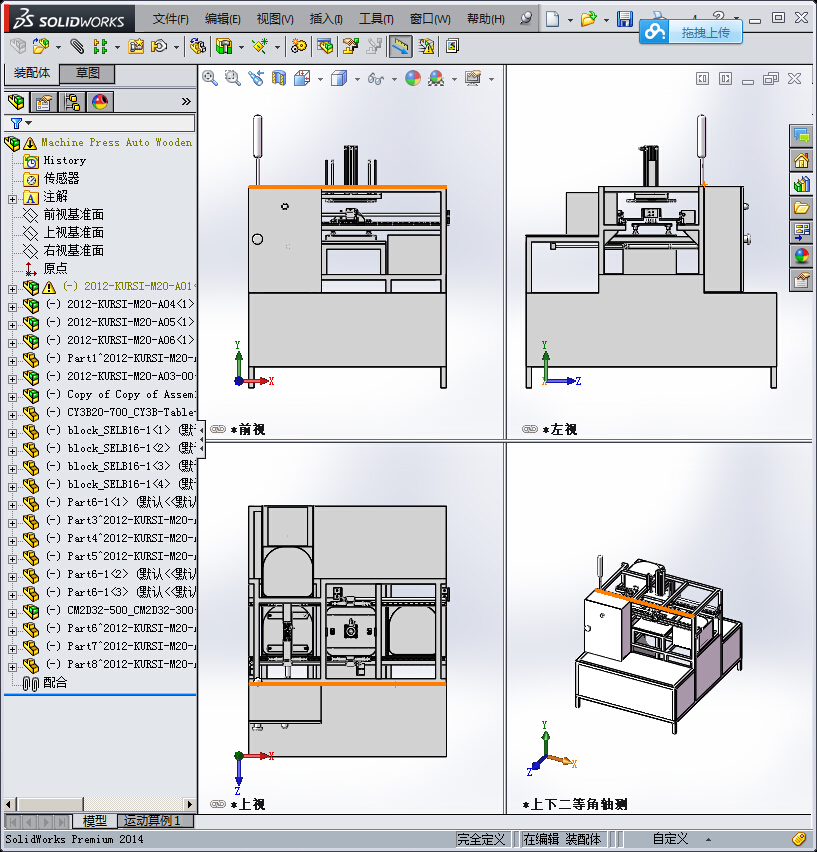Open the View Palette task pane icon
817x852 pixels.
(801, 233)
